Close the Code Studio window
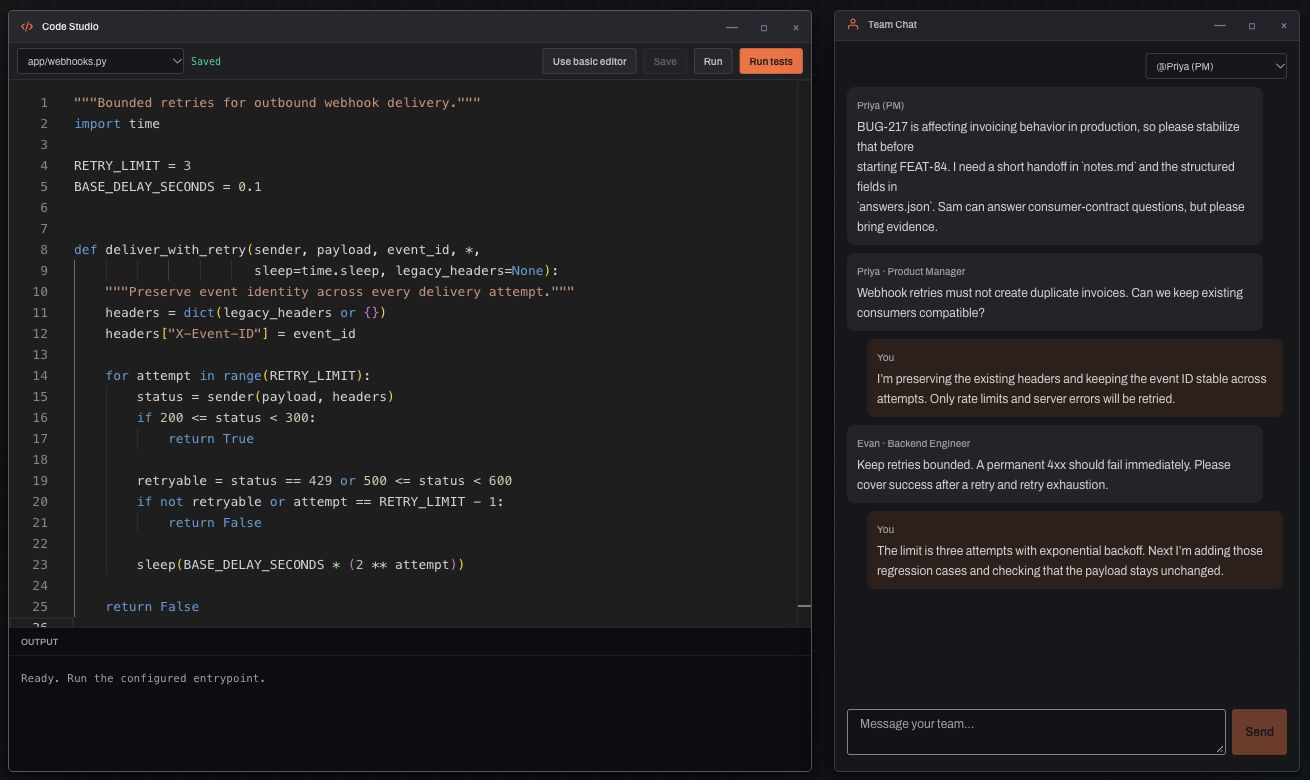This screenshot has width=1310, height=780. pyautogui.click(x=796, y=27)
